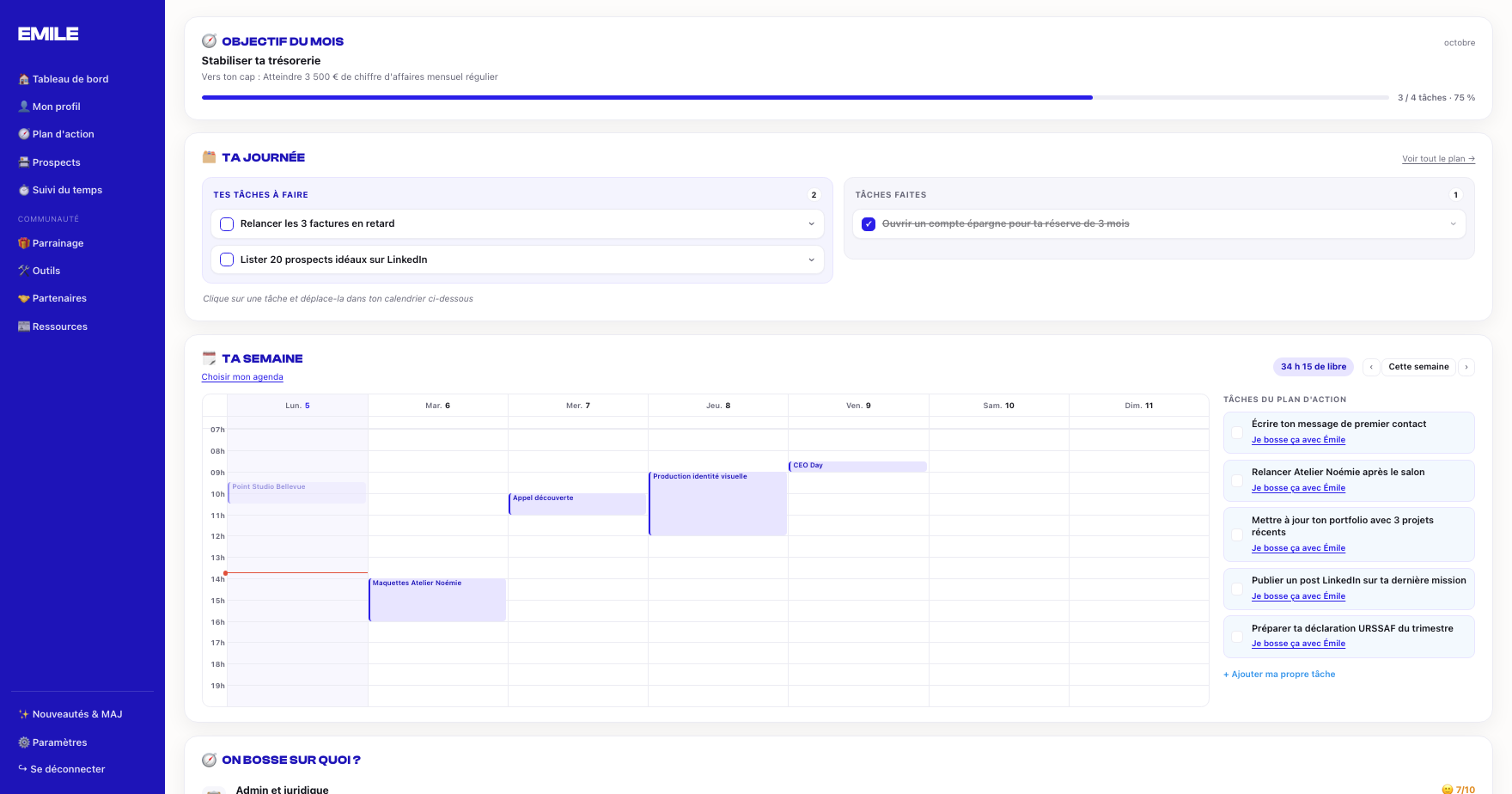Check 'Écrire ton message de premier contact'
Viewport: 1512px width, 794px height.
coord(1237,432)
